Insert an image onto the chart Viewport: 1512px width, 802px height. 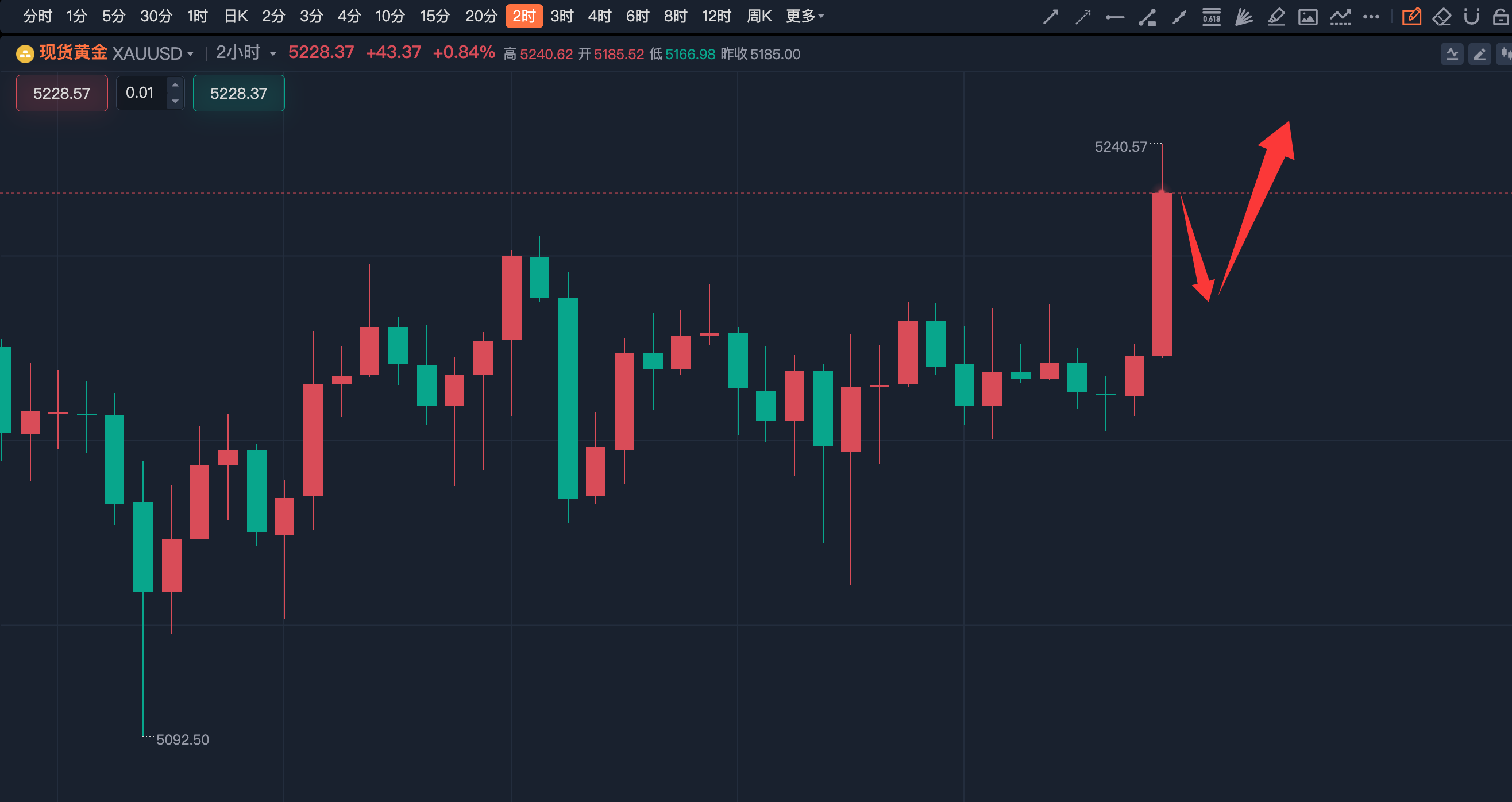[1307, 17]
